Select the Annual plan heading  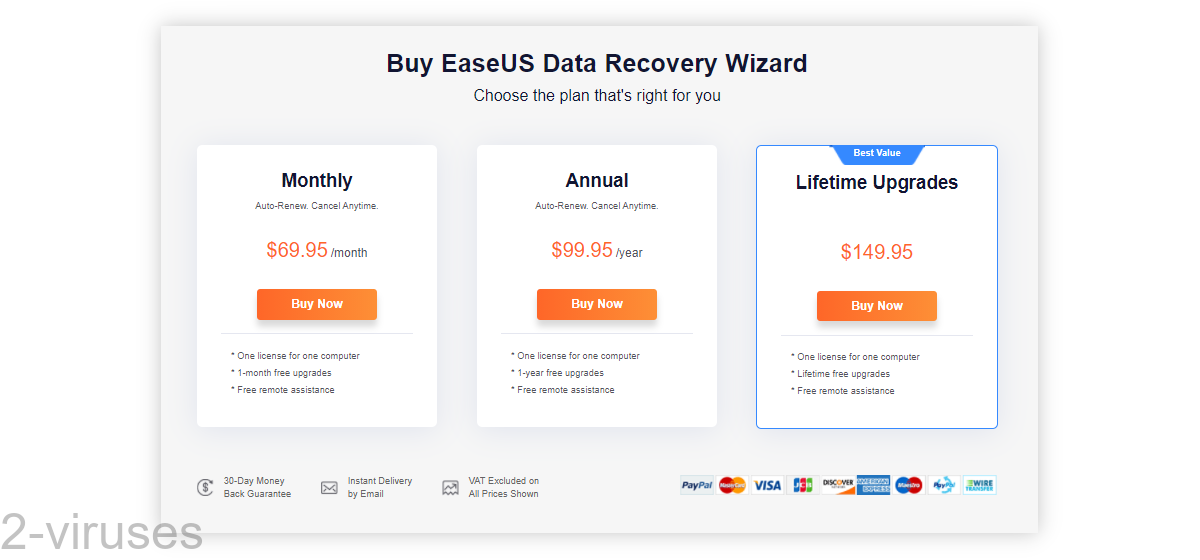(597, 181)
